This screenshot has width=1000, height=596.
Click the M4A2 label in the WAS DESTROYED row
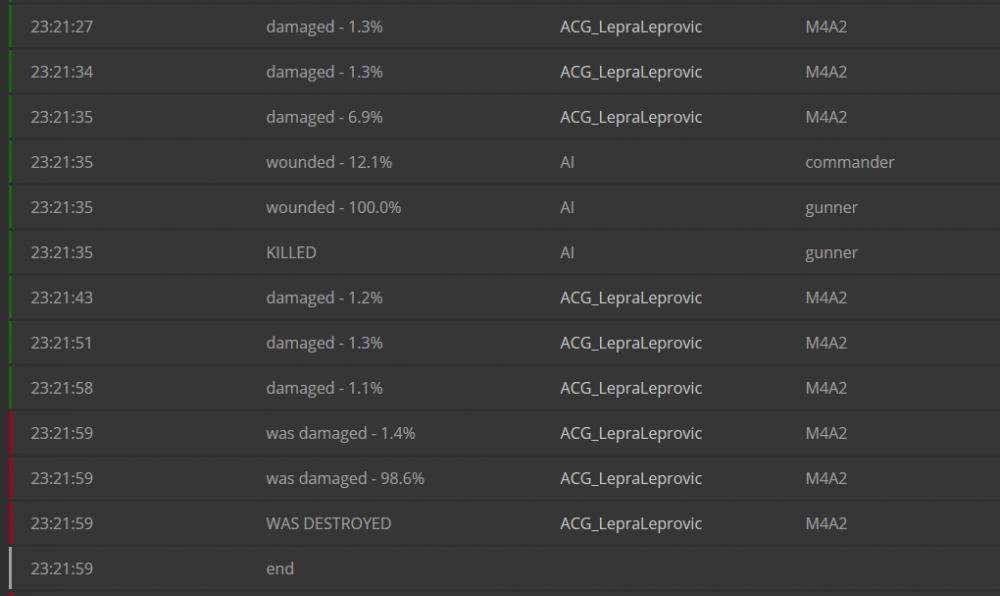(826, 523)
